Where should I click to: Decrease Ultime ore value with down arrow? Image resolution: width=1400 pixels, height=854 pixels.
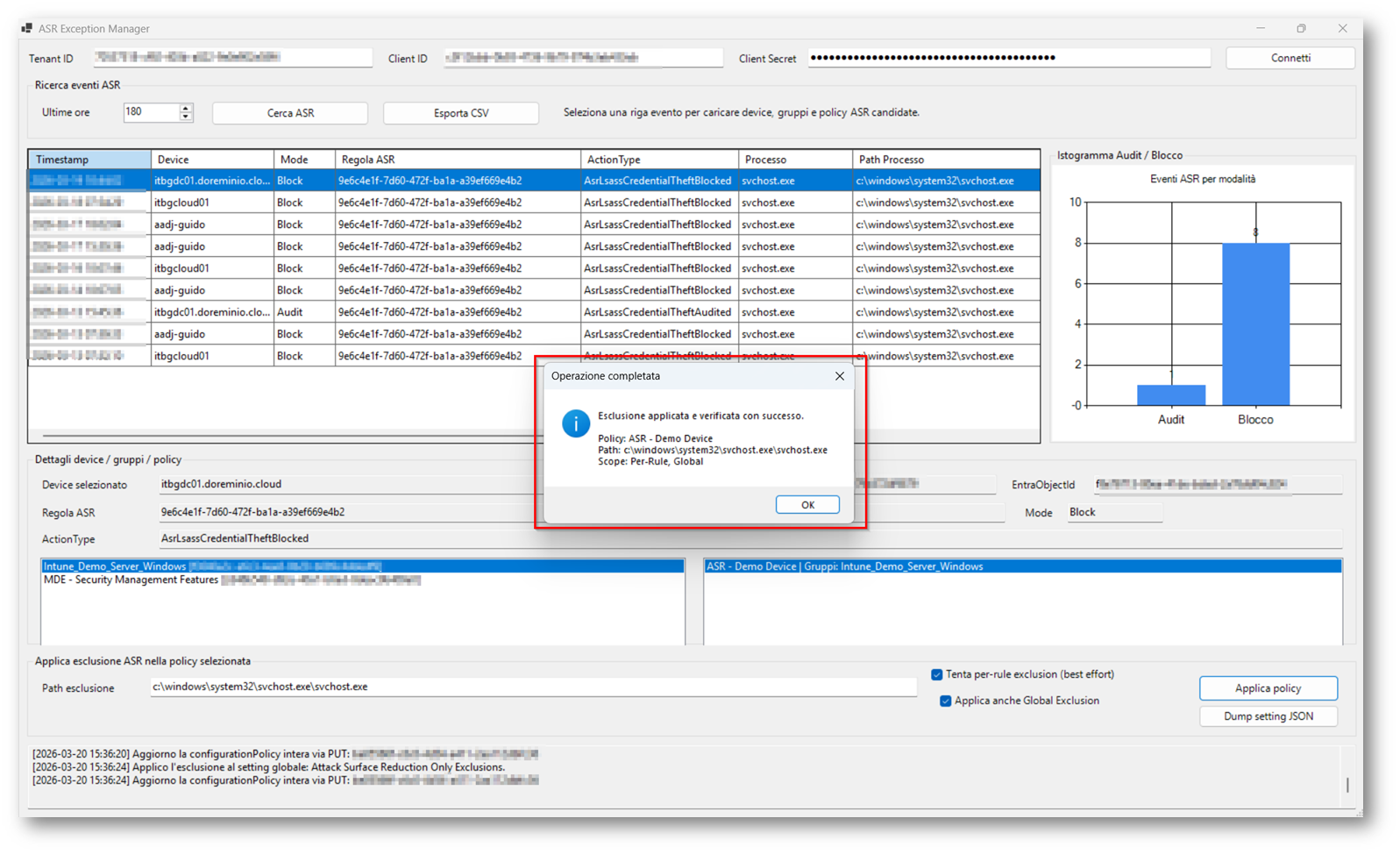(x=185, y=117)
